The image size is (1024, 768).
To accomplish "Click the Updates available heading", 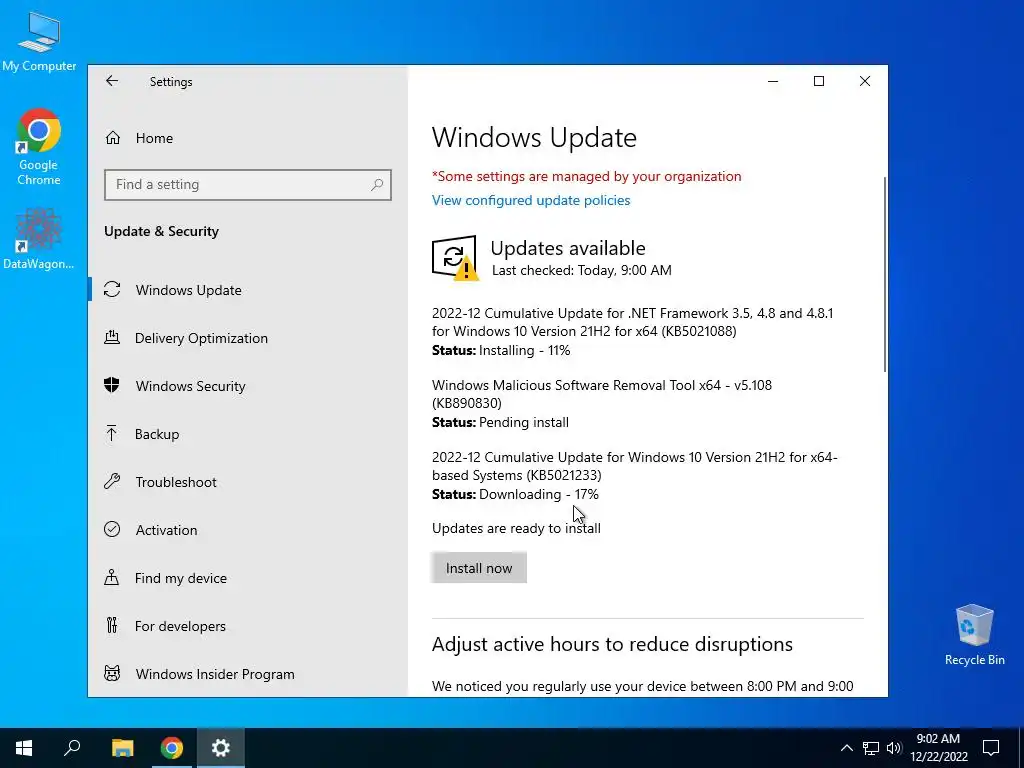I will (x=568, y=248).
